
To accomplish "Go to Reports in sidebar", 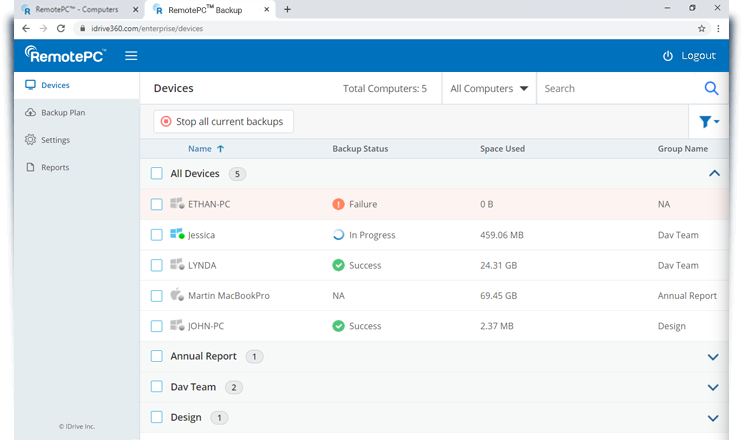I will [x=55, y=167].
